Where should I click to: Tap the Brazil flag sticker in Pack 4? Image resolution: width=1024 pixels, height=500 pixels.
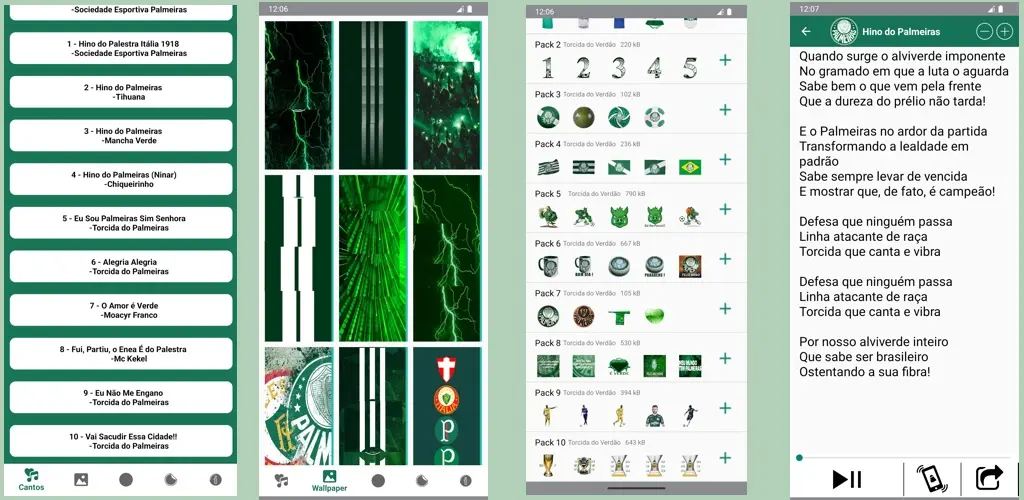(x=690, y=168)
